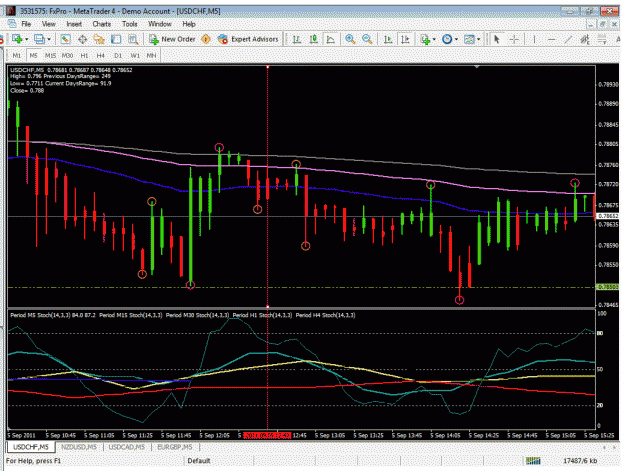Screen dimensions: 625x471
Task: Open the Profiles icon
Action: point(39,39)
